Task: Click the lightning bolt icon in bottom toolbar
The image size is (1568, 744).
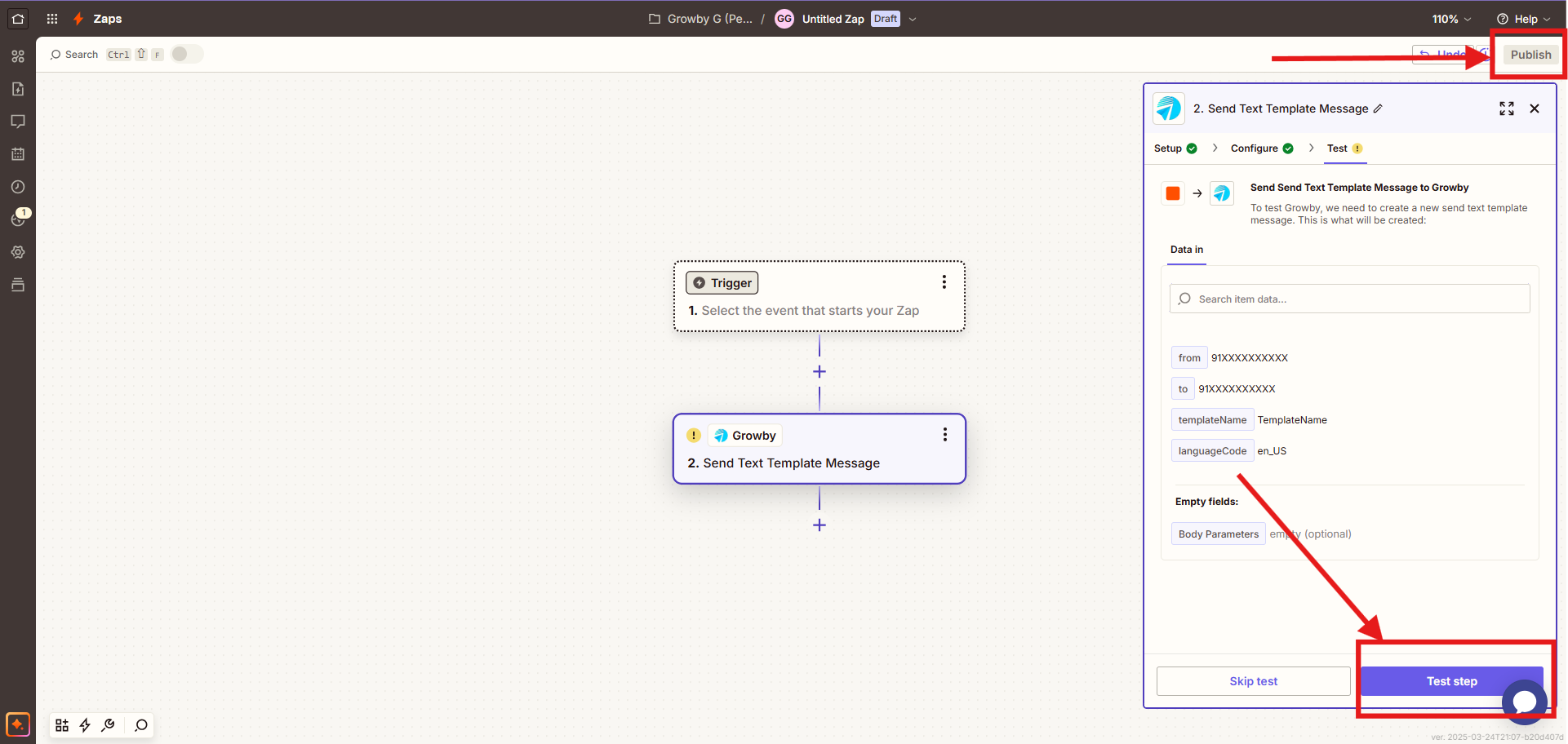Action: click(x=85, y=725)
